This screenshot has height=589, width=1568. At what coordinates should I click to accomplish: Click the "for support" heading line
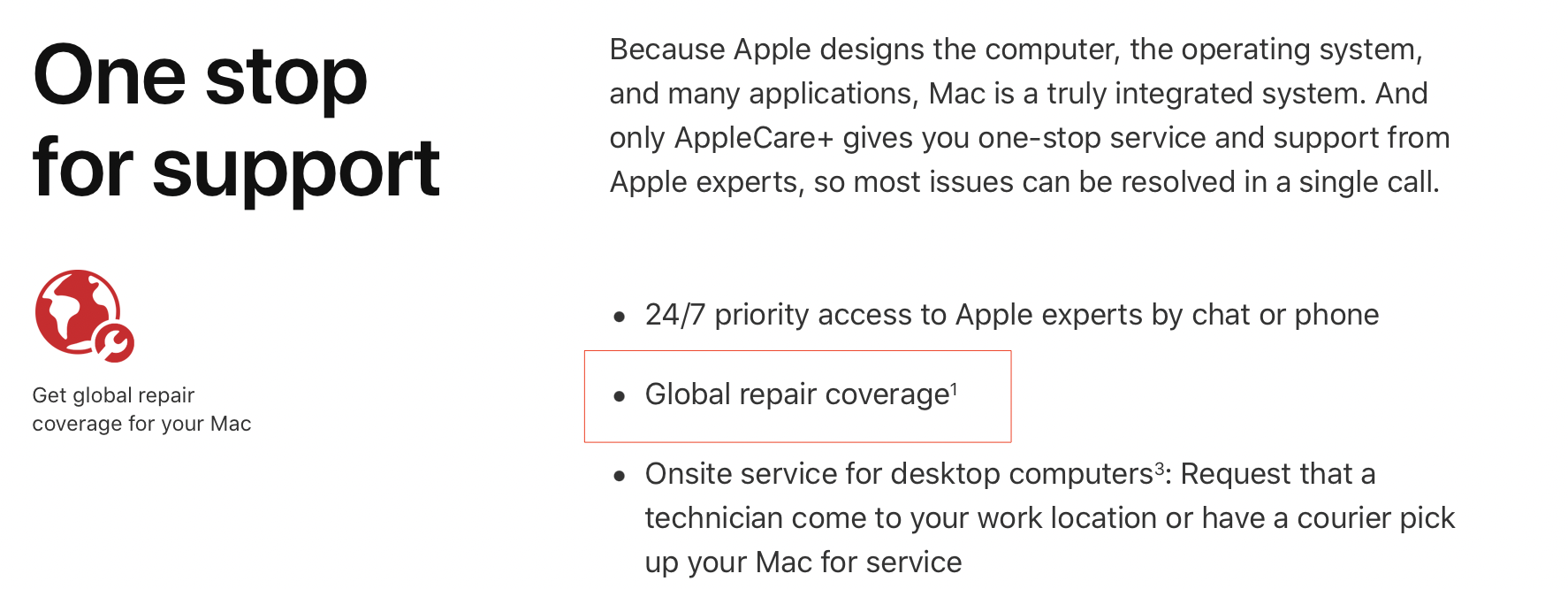point(236,168)
